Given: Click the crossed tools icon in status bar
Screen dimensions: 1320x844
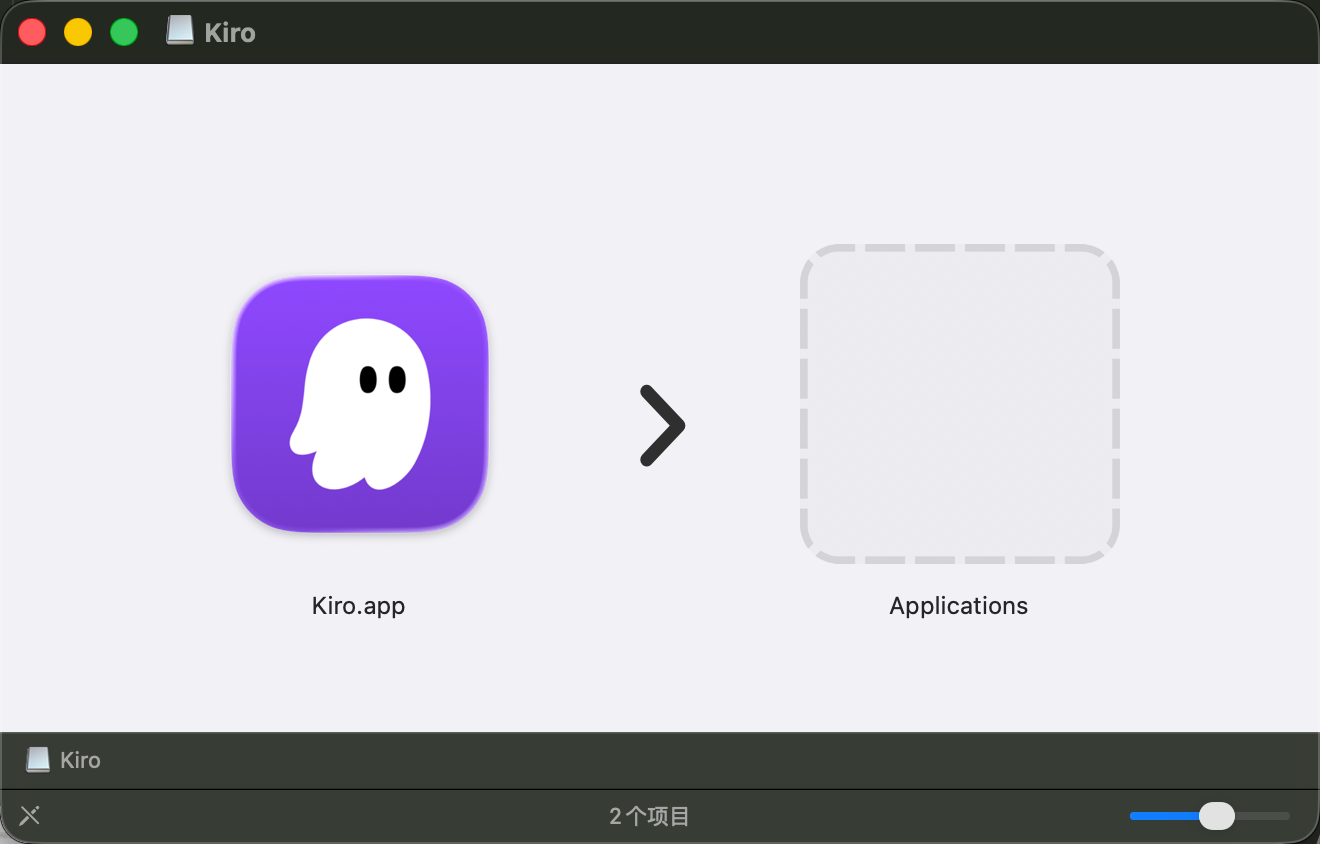Looking at the screenshot, I should click(x=30, y=816).
